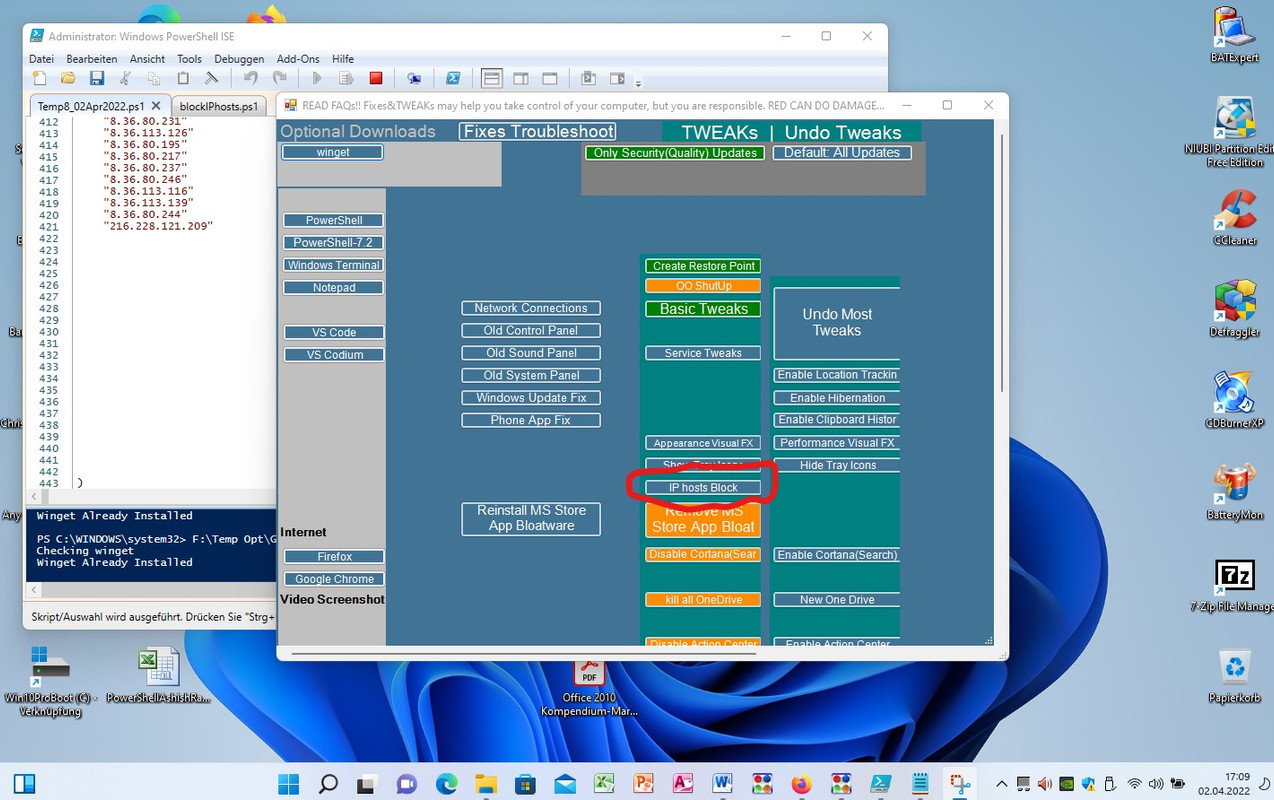The height and width of the screenshot is (800, 1274).
Task: Click the Undo Most Tweaks button
Action: click(x=837, y=323)
